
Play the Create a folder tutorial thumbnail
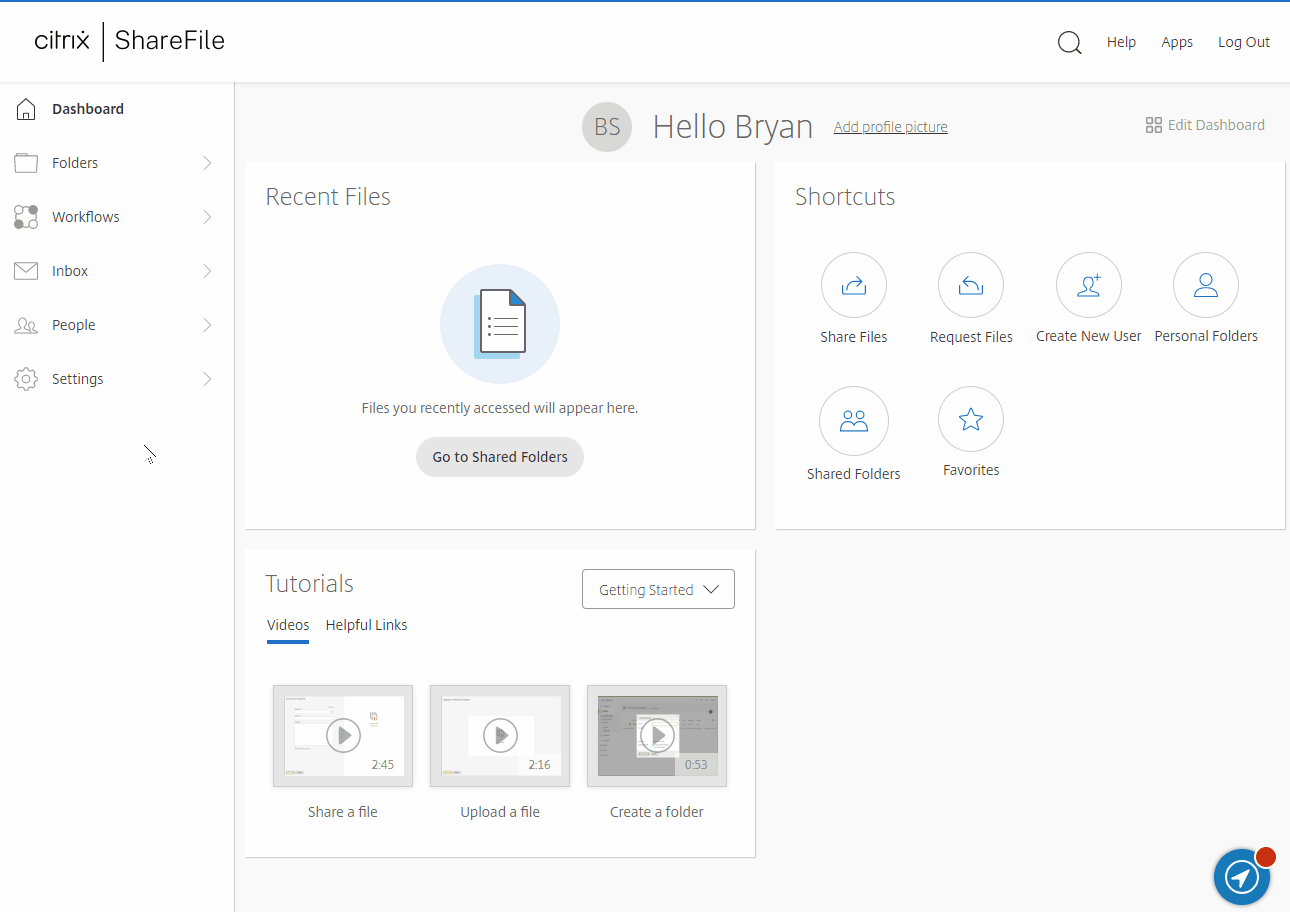(656, 735)
